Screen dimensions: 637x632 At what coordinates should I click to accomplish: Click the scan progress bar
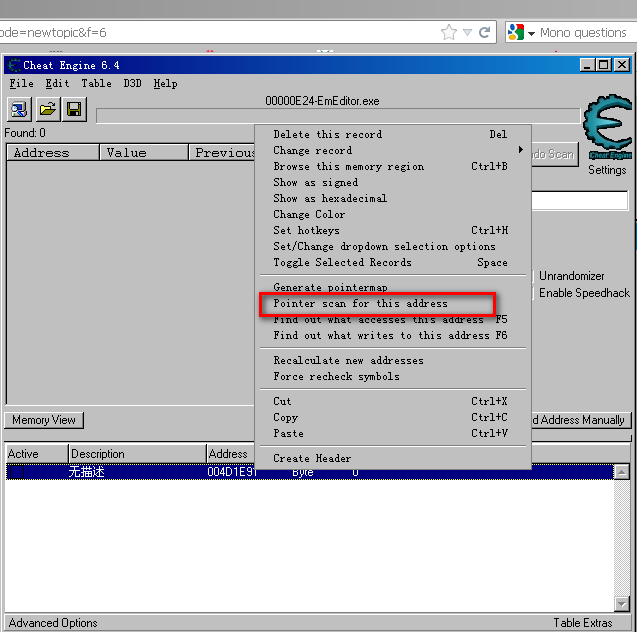338,116
